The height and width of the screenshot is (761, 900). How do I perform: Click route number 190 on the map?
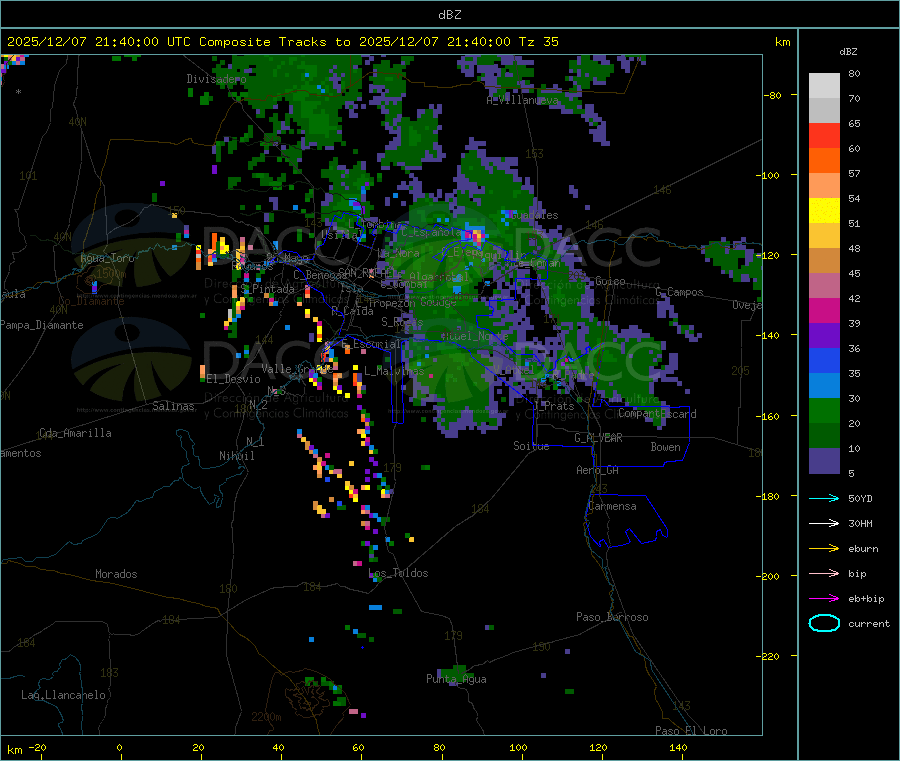click(x=541, y=647)
